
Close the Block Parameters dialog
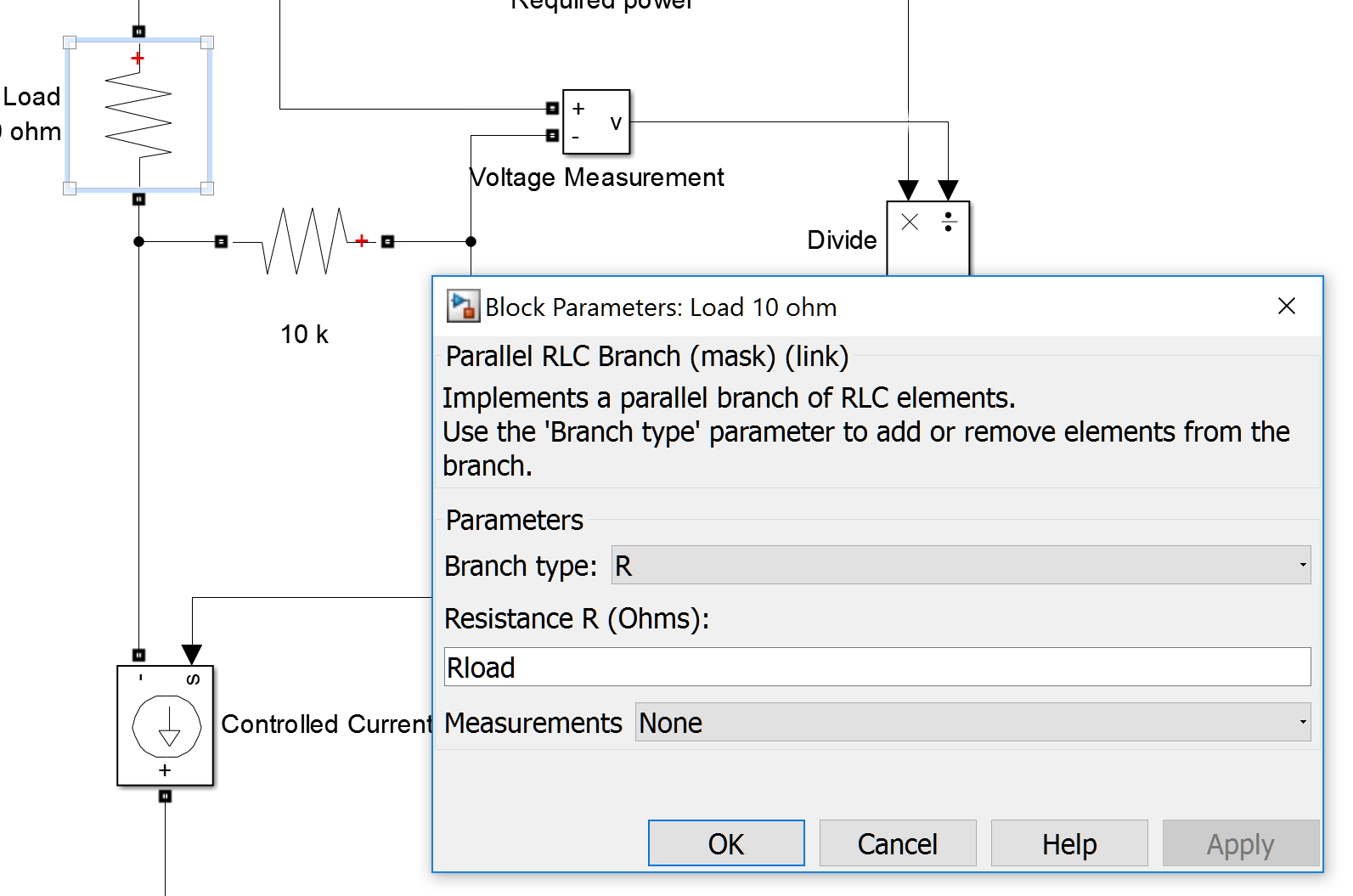click(x=1286, y=307)
